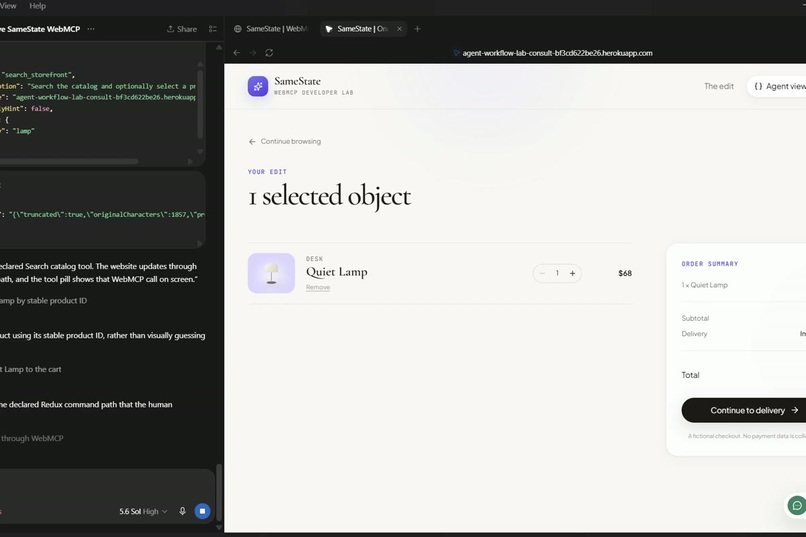This screenshot has width=806, height=537.
Task: Click the Subtotal label in order summary
Action: (x=695, y=318)
